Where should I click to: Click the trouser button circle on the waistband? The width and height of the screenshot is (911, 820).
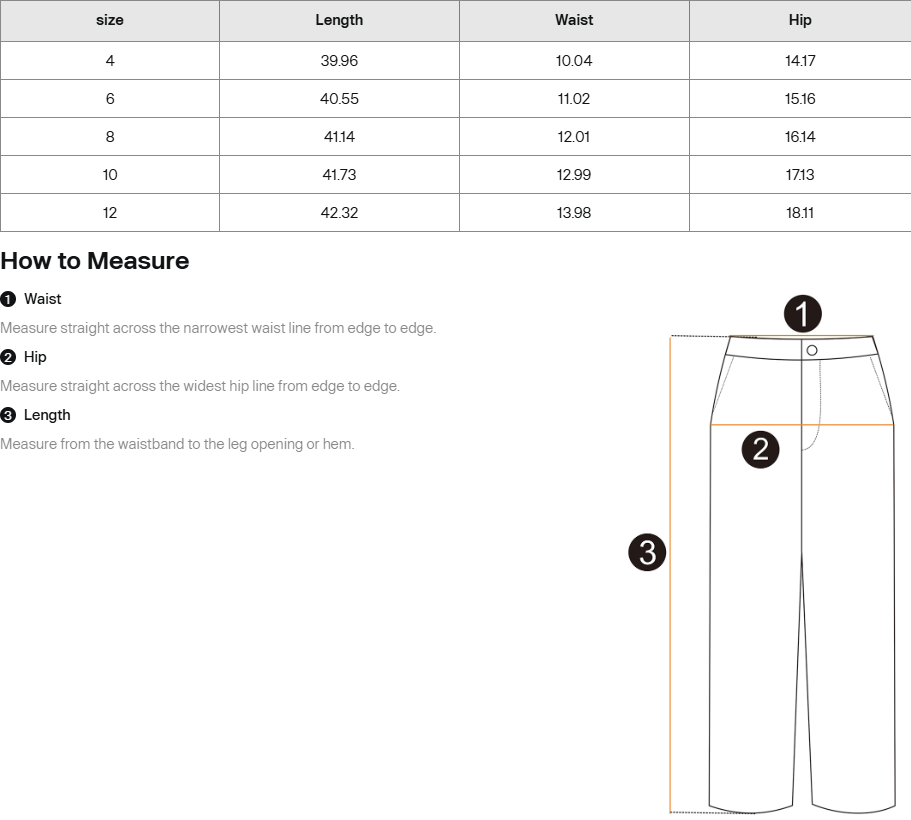[812, 350]
